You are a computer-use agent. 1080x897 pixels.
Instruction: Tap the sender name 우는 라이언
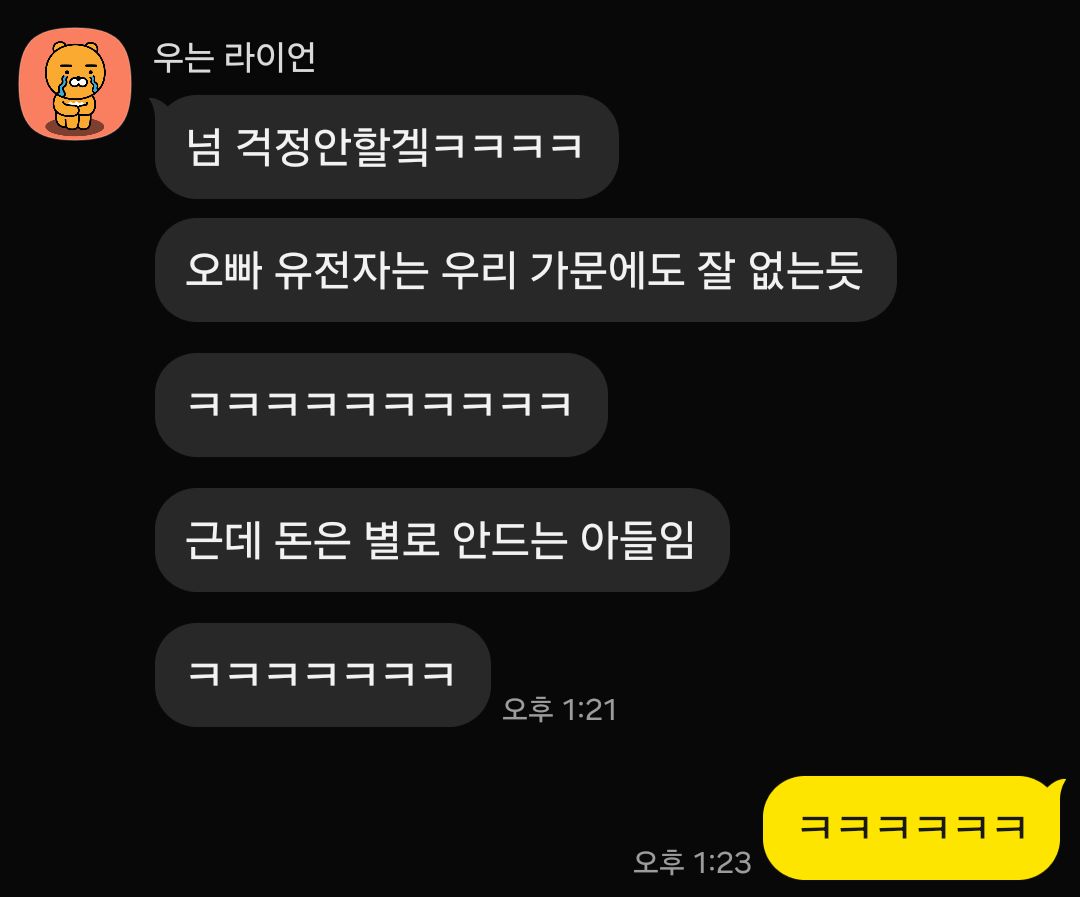tap(234, 57)
